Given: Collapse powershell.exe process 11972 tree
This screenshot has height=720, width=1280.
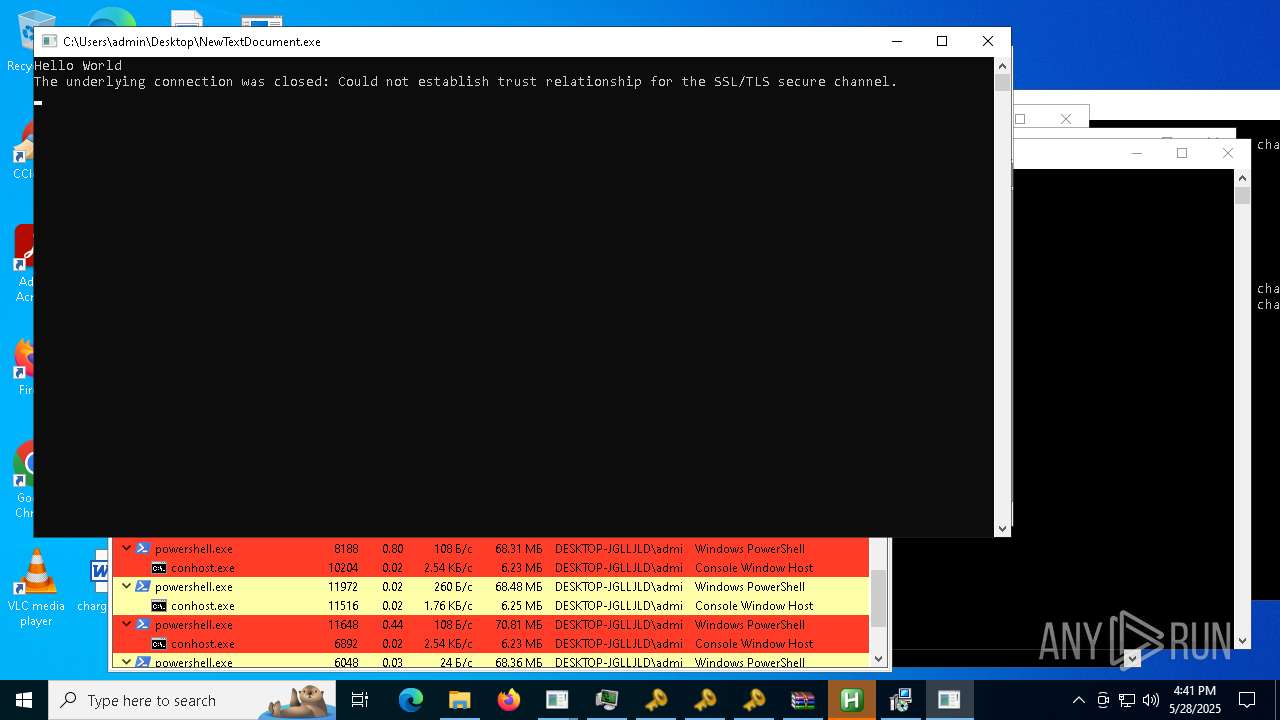Looking at the screenshot, I should click(126, 587).
